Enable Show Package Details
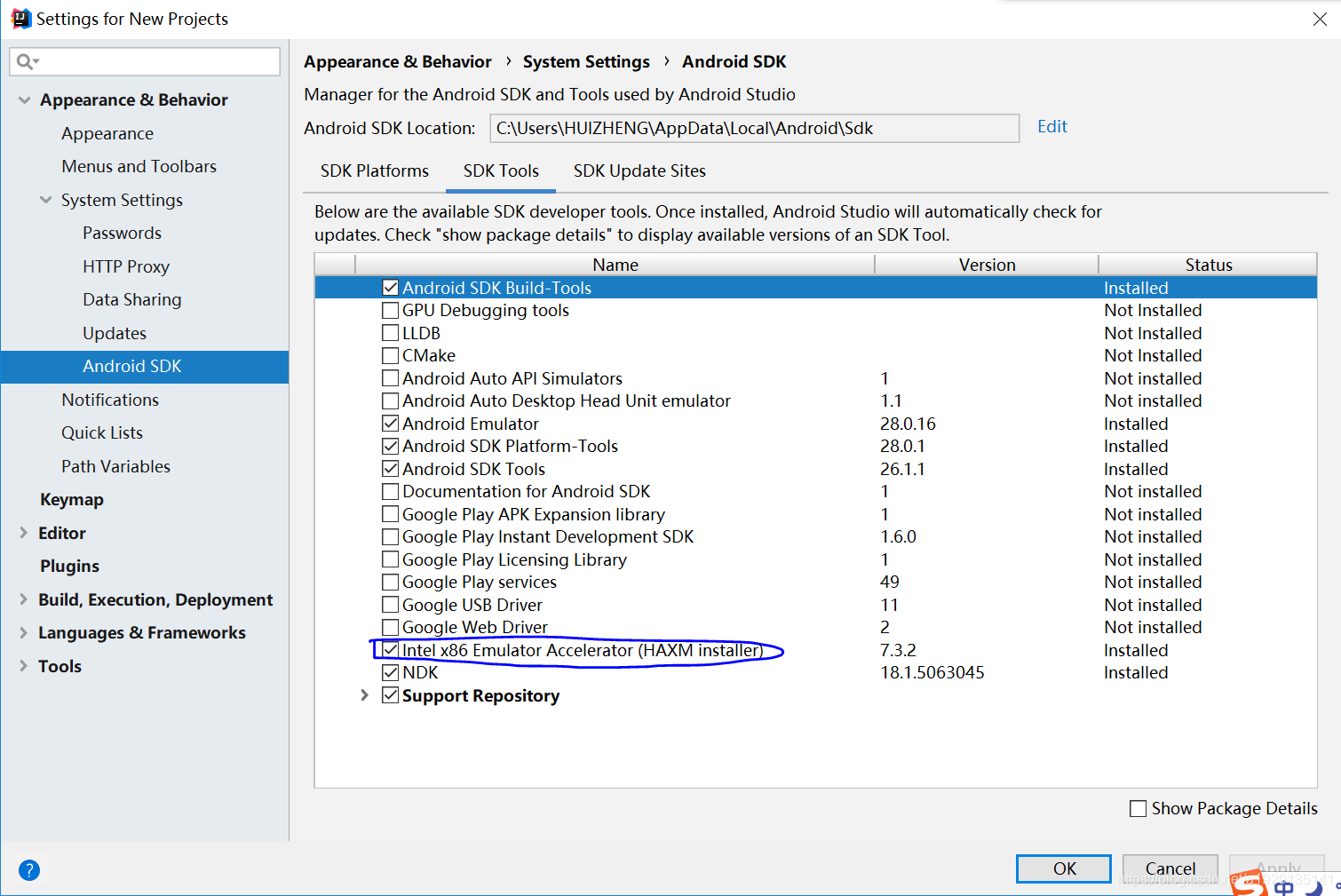1341x896 pixels. 1138,808
